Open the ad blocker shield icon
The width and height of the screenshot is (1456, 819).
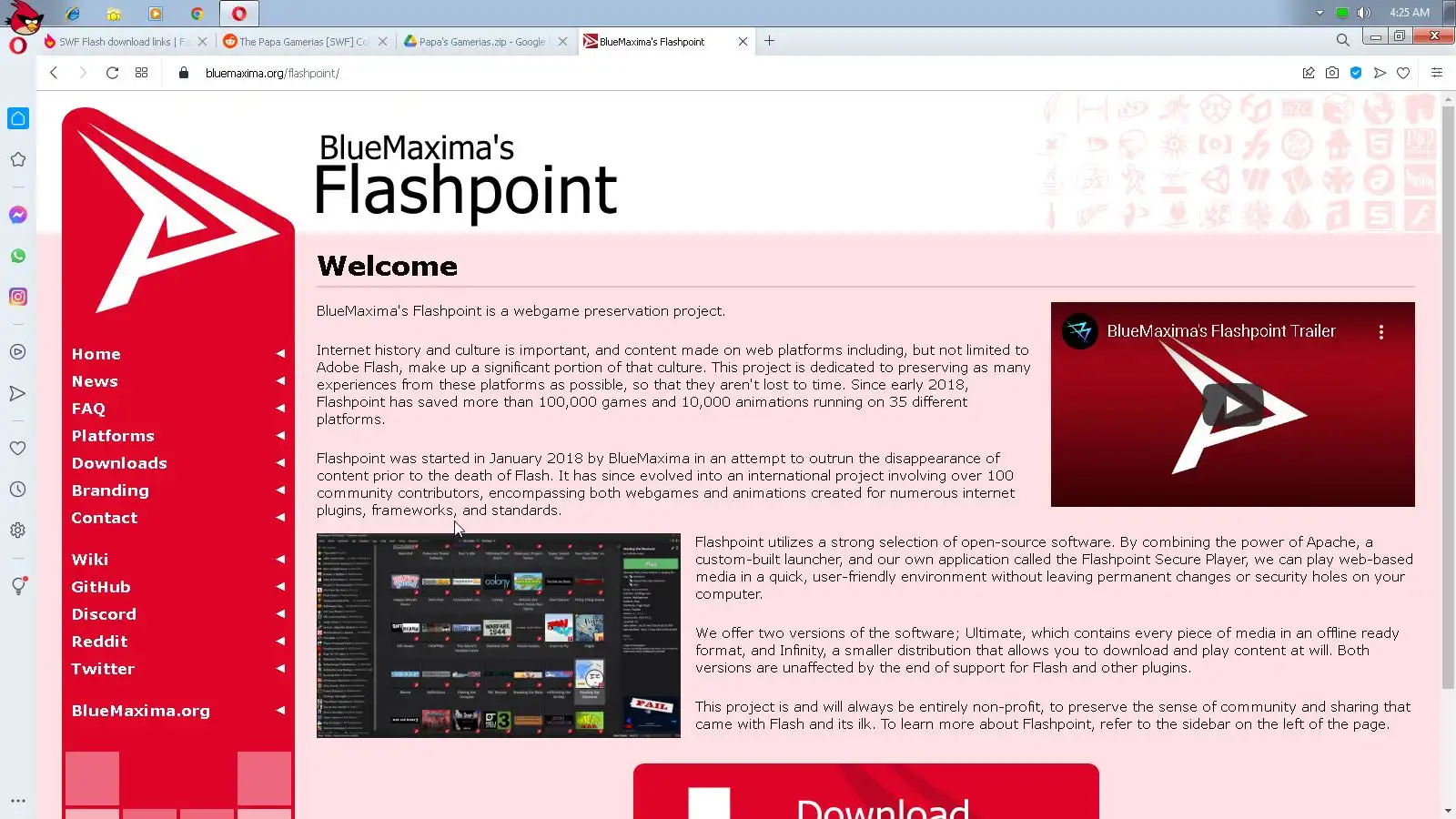coord(1356,73)
